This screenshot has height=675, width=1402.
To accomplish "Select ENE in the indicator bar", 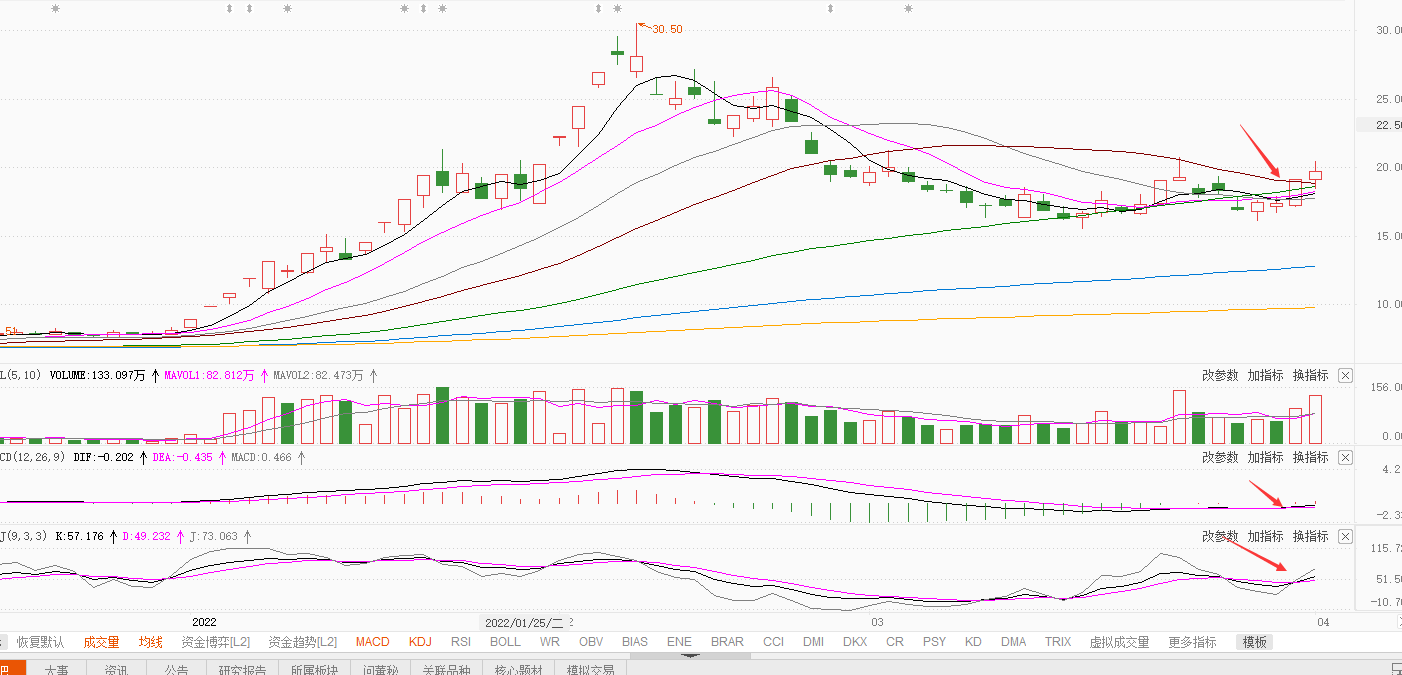I will pyautogui.click(x=679, y=642).
